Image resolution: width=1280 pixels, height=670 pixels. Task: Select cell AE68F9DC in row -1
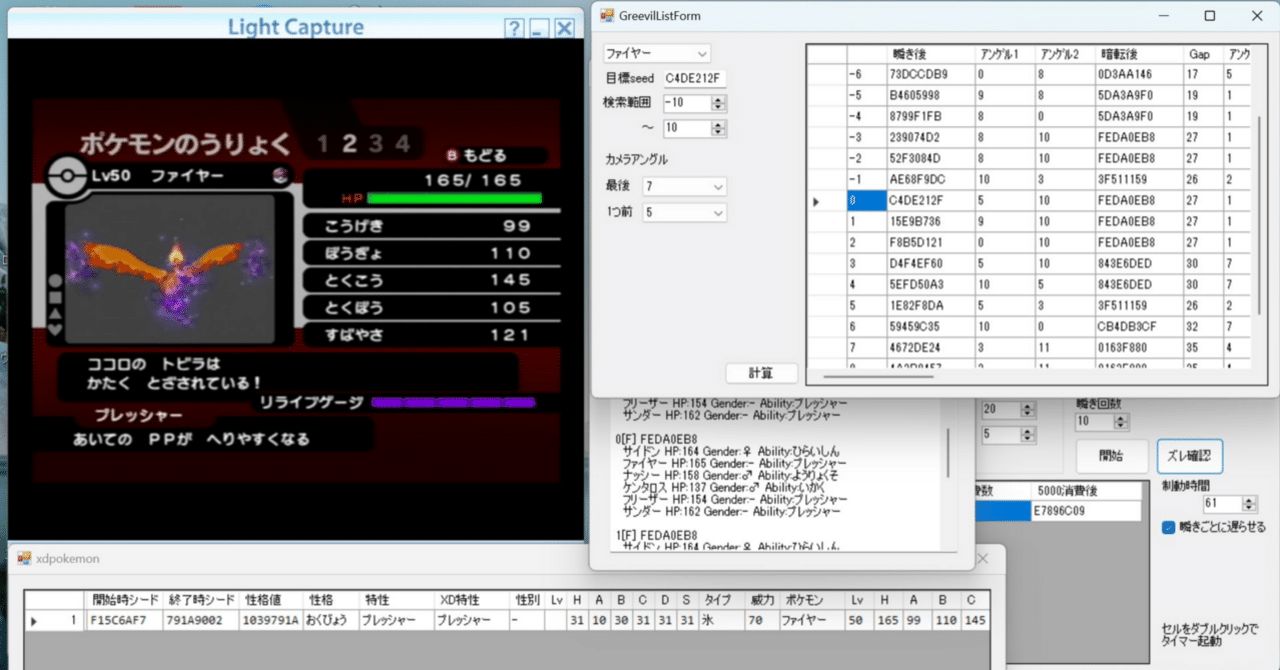pyautogui.click(x=930, y=179)
